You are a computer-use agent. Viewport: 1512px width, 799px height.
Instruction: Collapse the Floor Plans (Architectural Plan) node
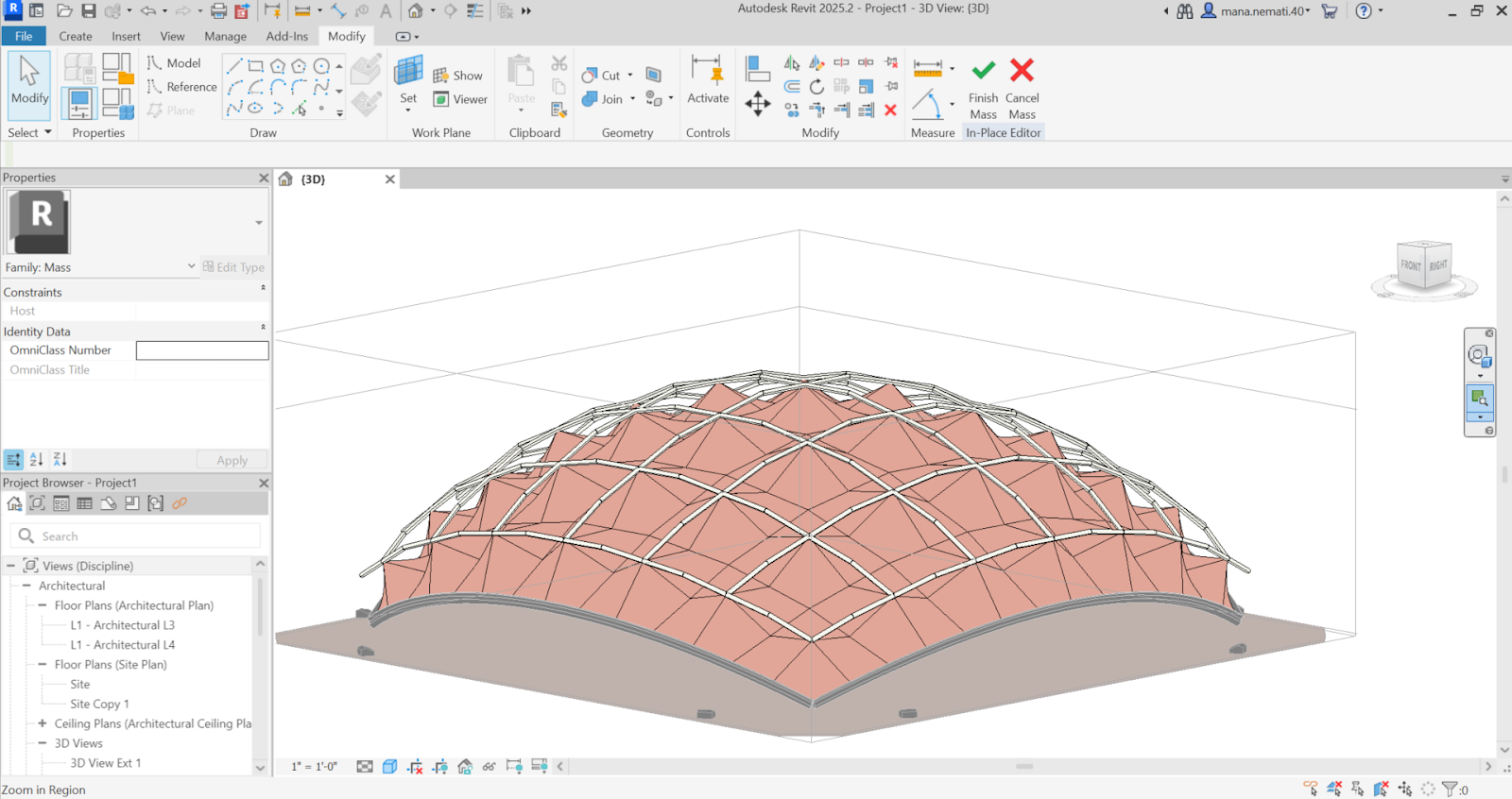(43, 605)
